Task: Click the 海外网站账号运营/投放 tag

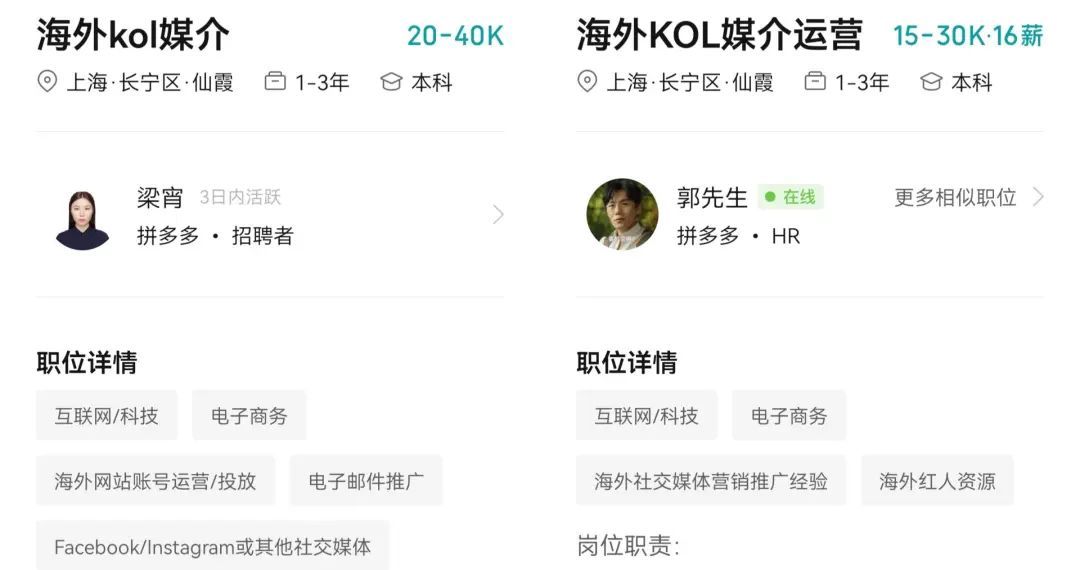Action: tap(155, 481)
